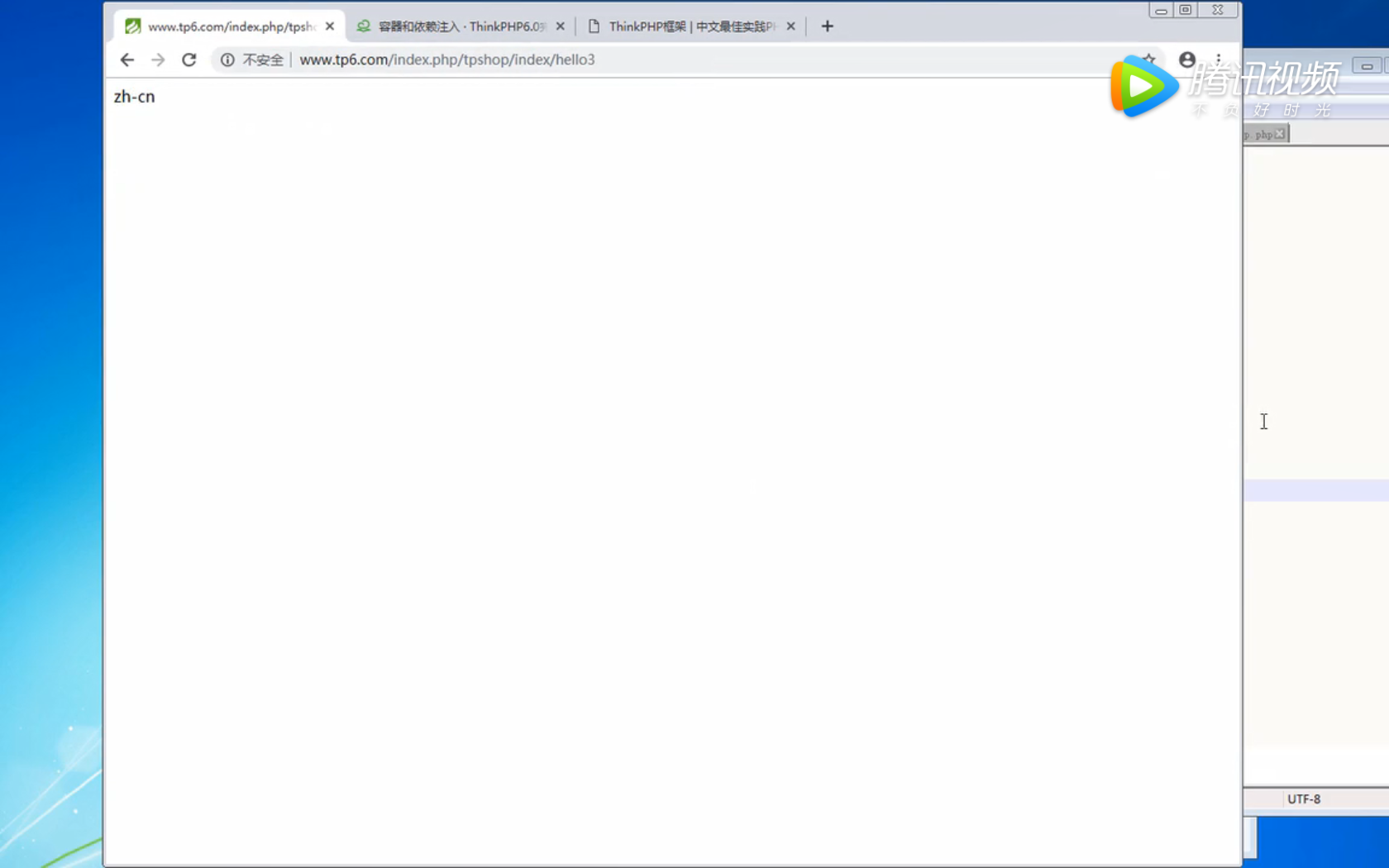Viewport: 1389px width, 868px height.
Task: Switch to the 容器和依赖注入 ThinkPHP6.0 tab
Action: coord(461,26)
